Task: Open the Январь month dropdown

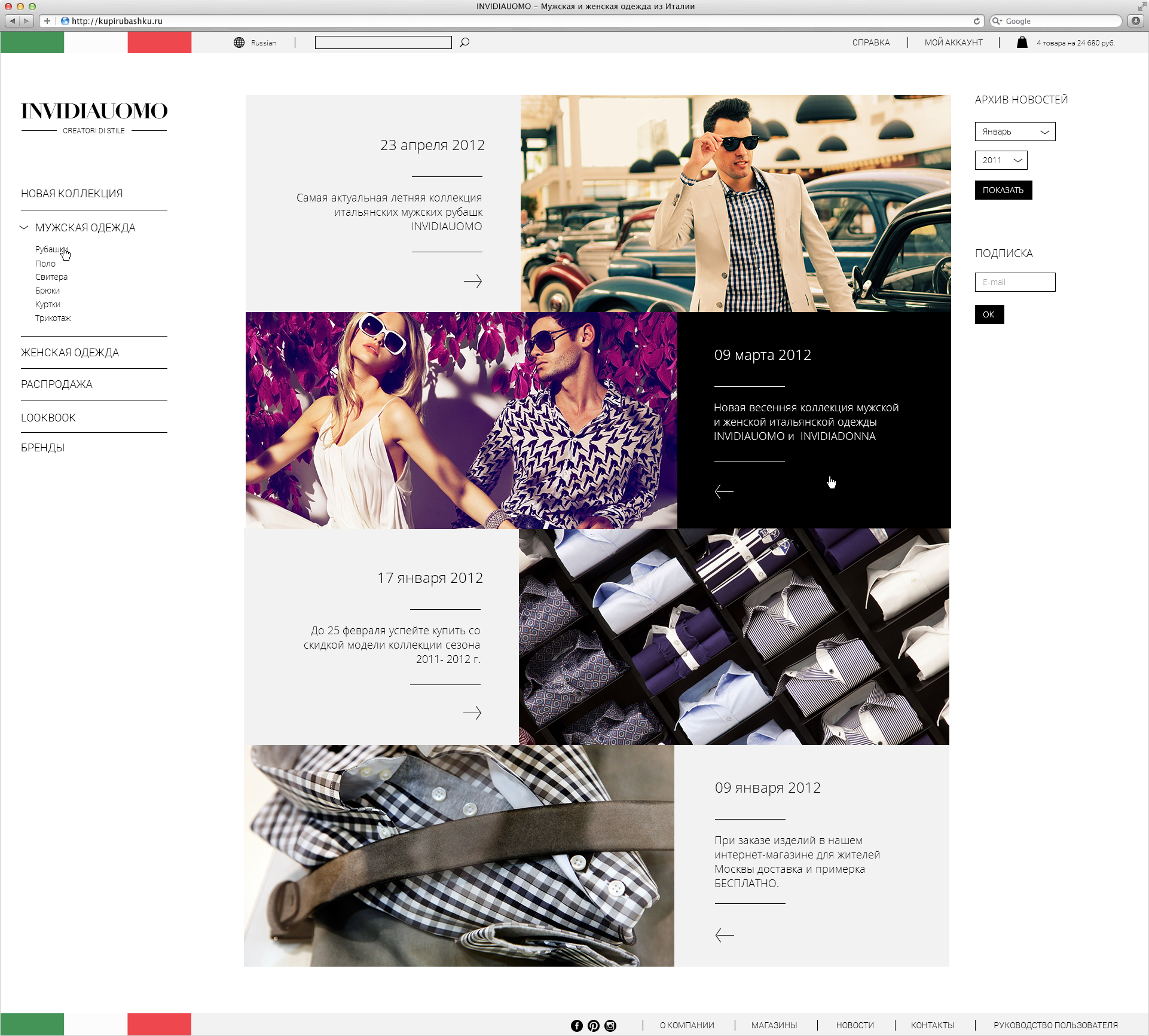Action: [1015, 132]
